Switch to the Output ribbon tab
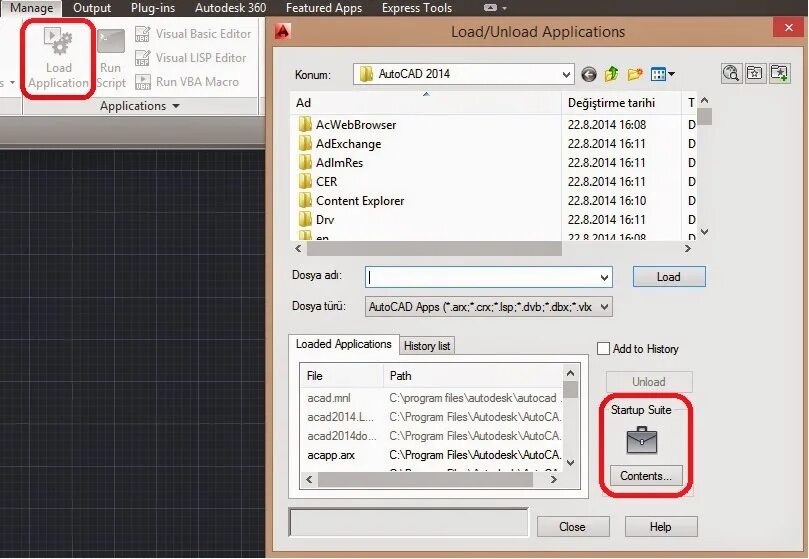The height and width of the screenshot is (559, 809). (x=92, y=8)
